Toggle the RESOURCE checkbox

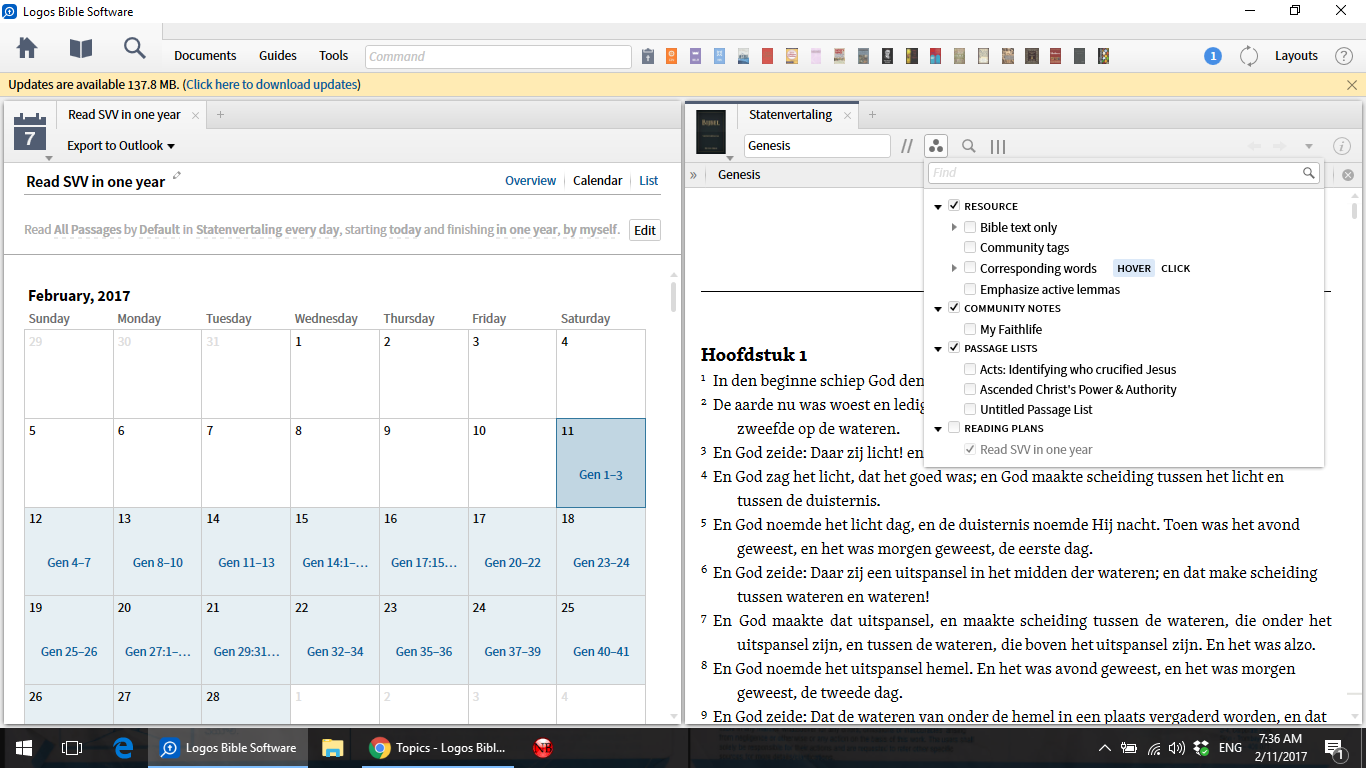click(x=954, y=206)
